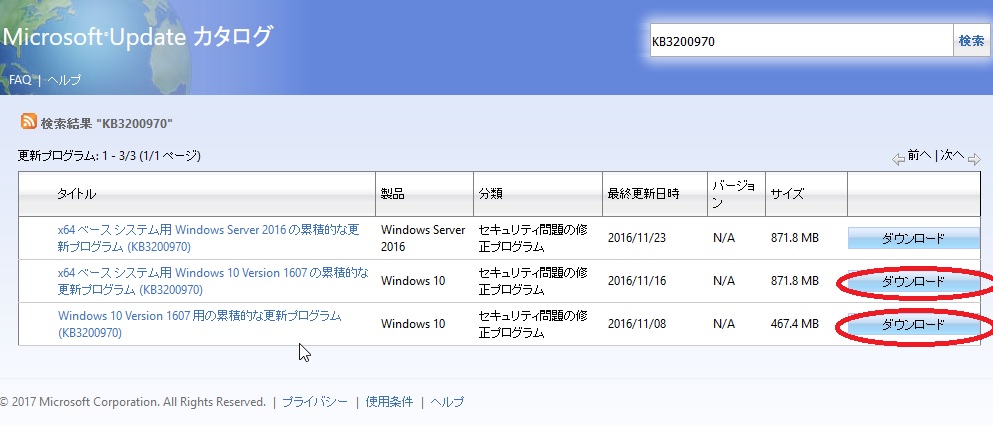Image resolution: width=993 pixels, height=426 pixels.
Task: Click the 検索 search button
Action: [971, 41]
